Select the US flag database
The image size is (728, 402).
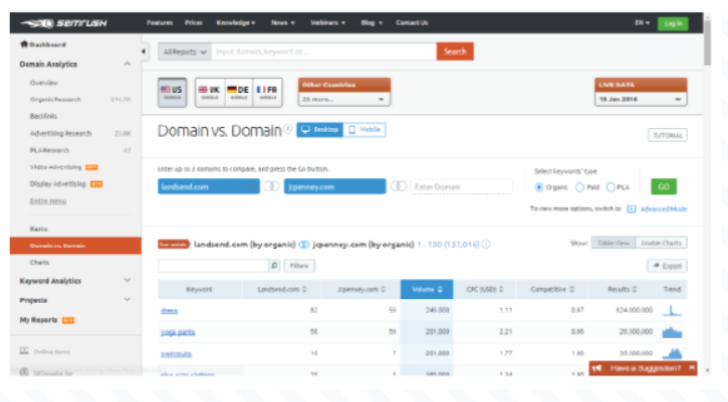pyautogui.click(x=172, y=92)
